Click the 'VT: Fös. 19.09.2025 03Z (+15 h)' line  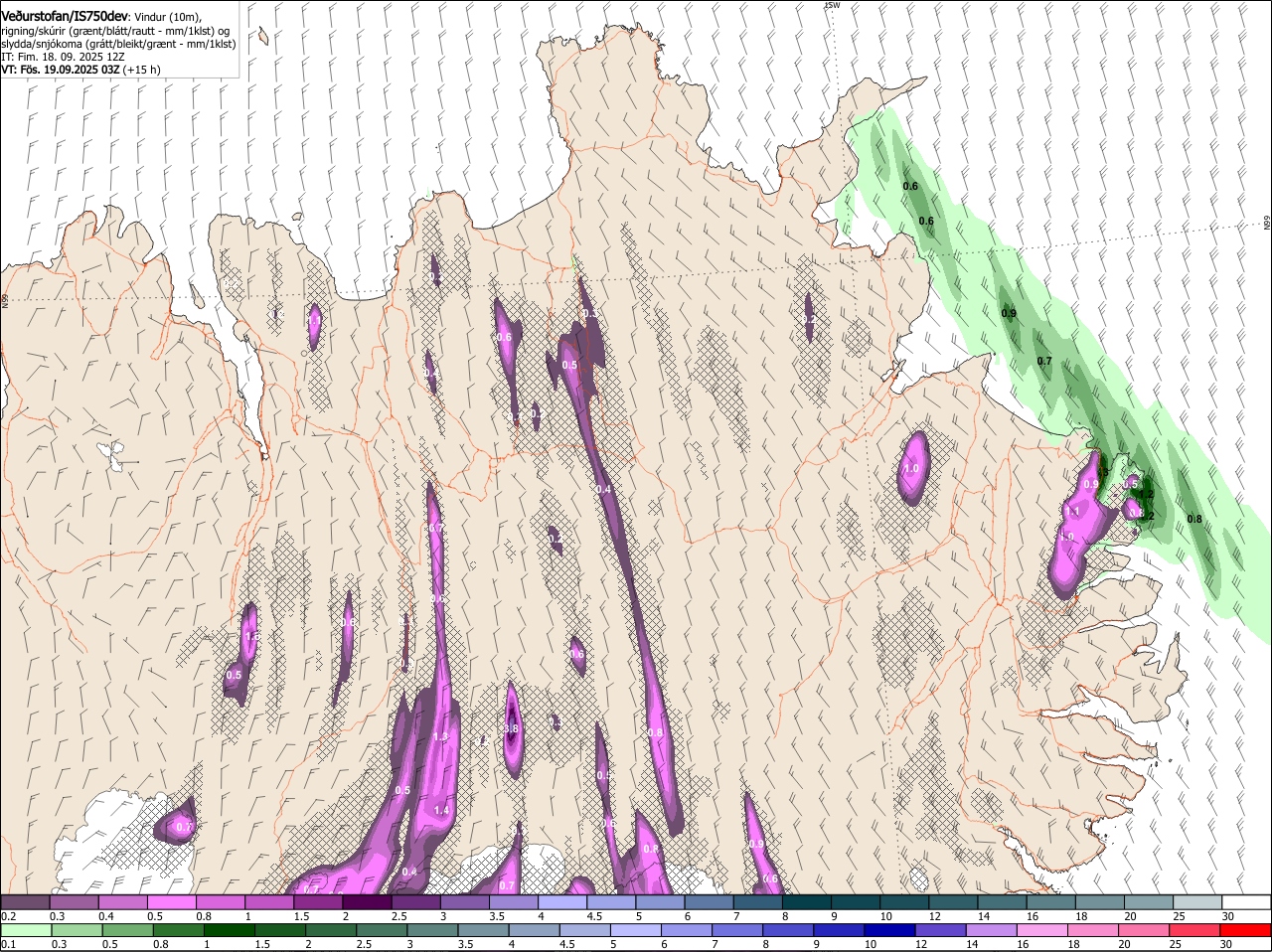coord(80,70)
